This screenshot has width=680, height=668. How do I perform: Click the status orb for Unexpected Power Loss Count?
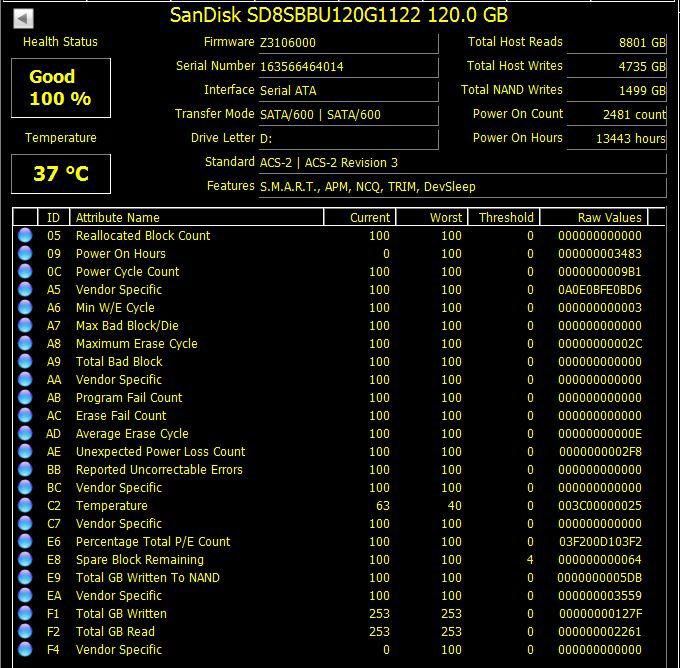pyautogui.click(x=25, y=452)
